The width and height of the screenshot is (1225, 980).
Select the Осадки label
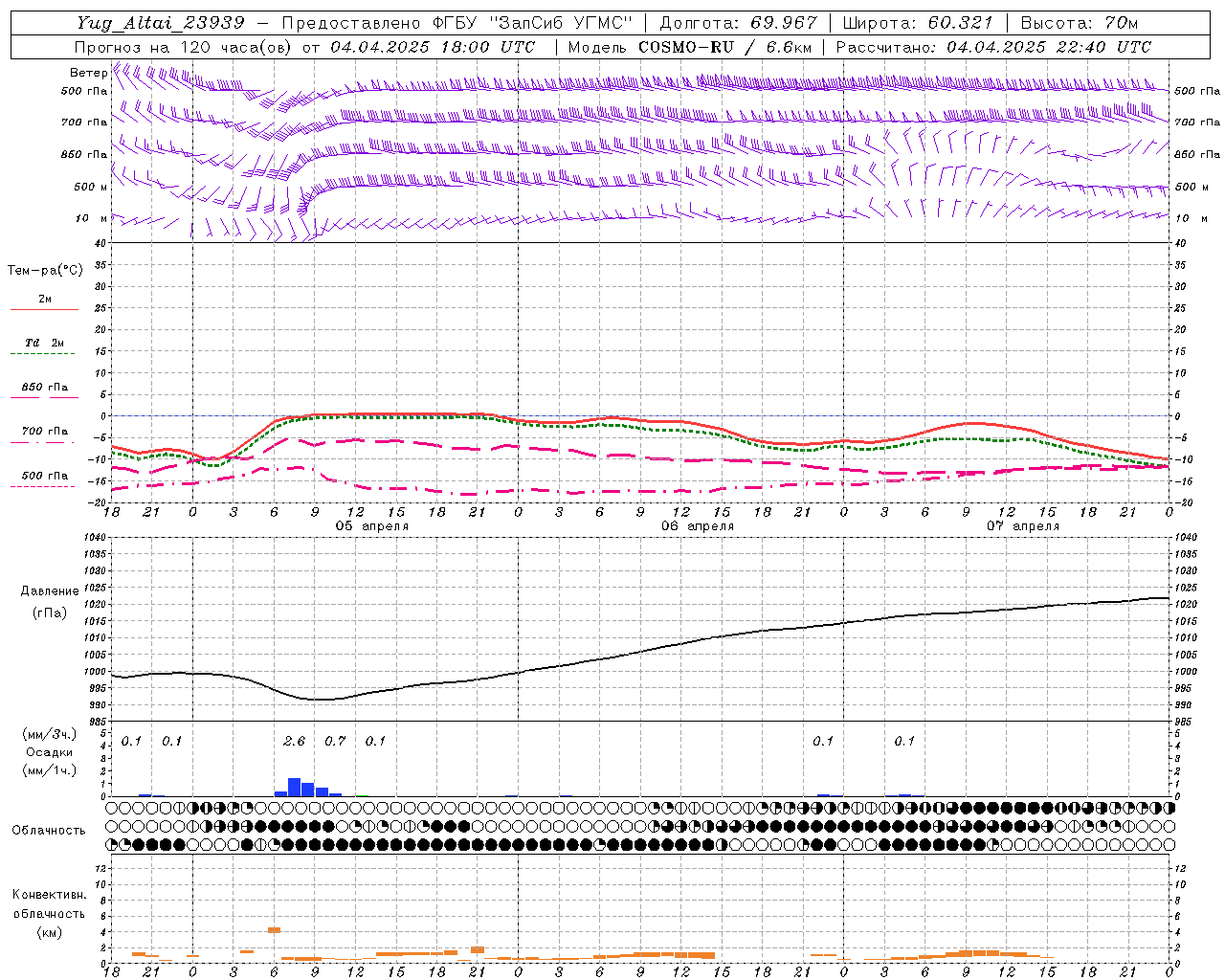tap(50, 752)
